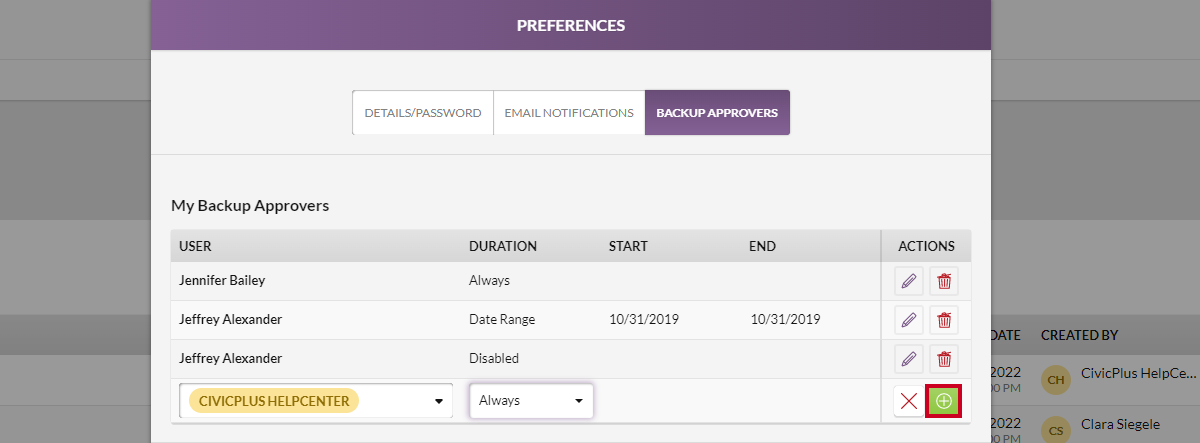
Task: Select the Jennifer Bailey row name
Action: [222, 281]
